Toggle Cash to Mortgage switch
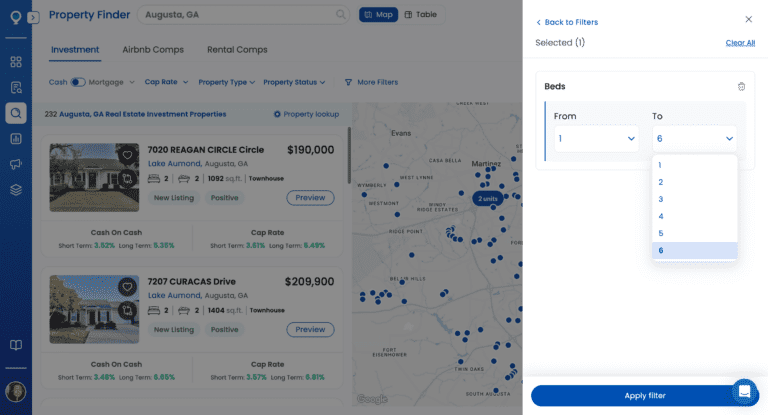 [x=78, y=82]
